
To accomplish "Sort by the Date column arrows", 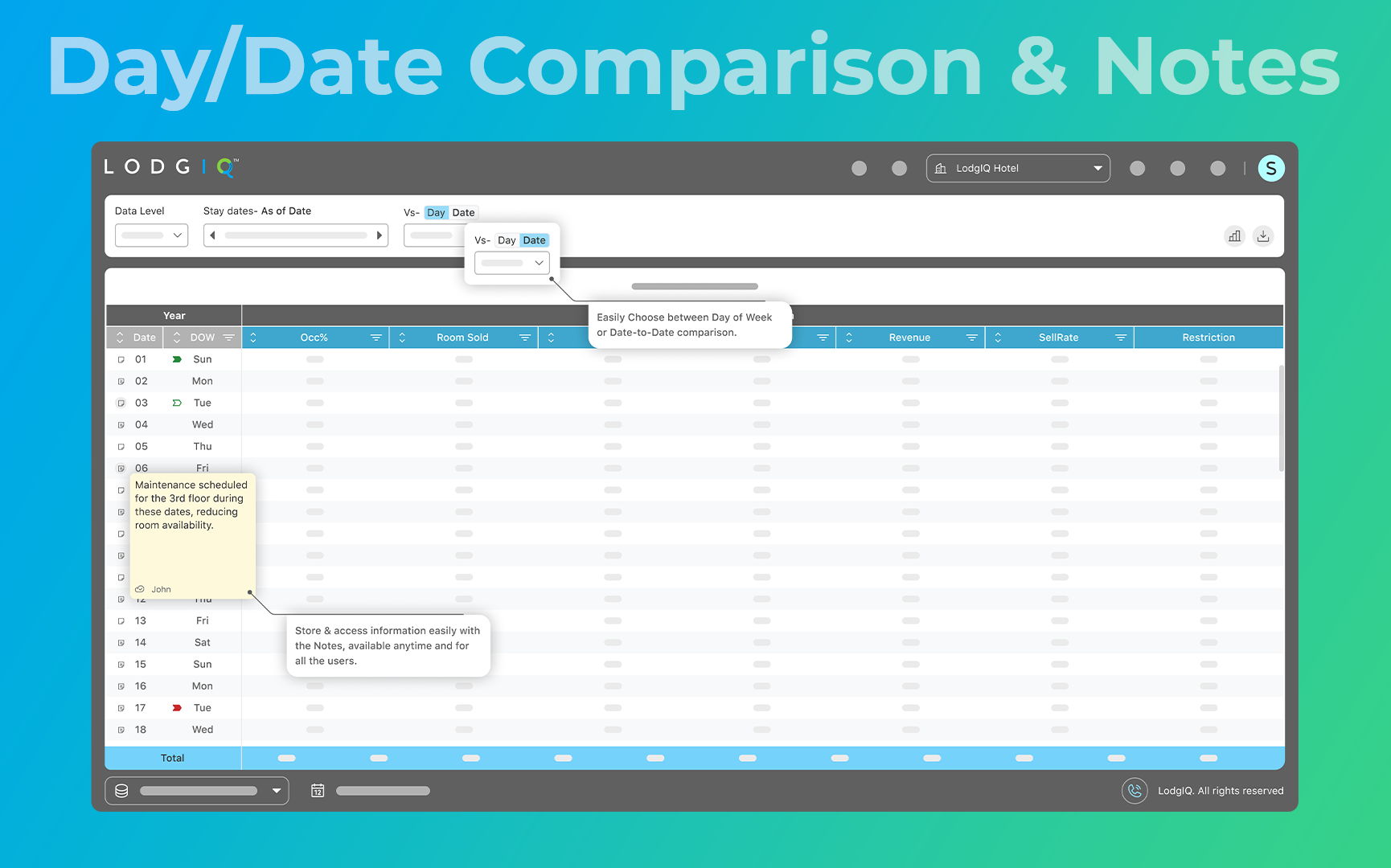I will [x=120, y=338].
